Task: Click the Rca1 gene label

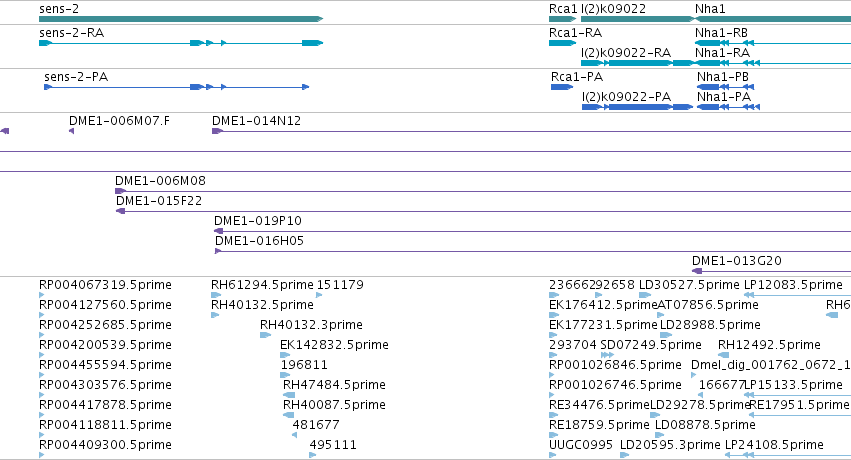Action: pyautogui.click(x=563, y=9)
